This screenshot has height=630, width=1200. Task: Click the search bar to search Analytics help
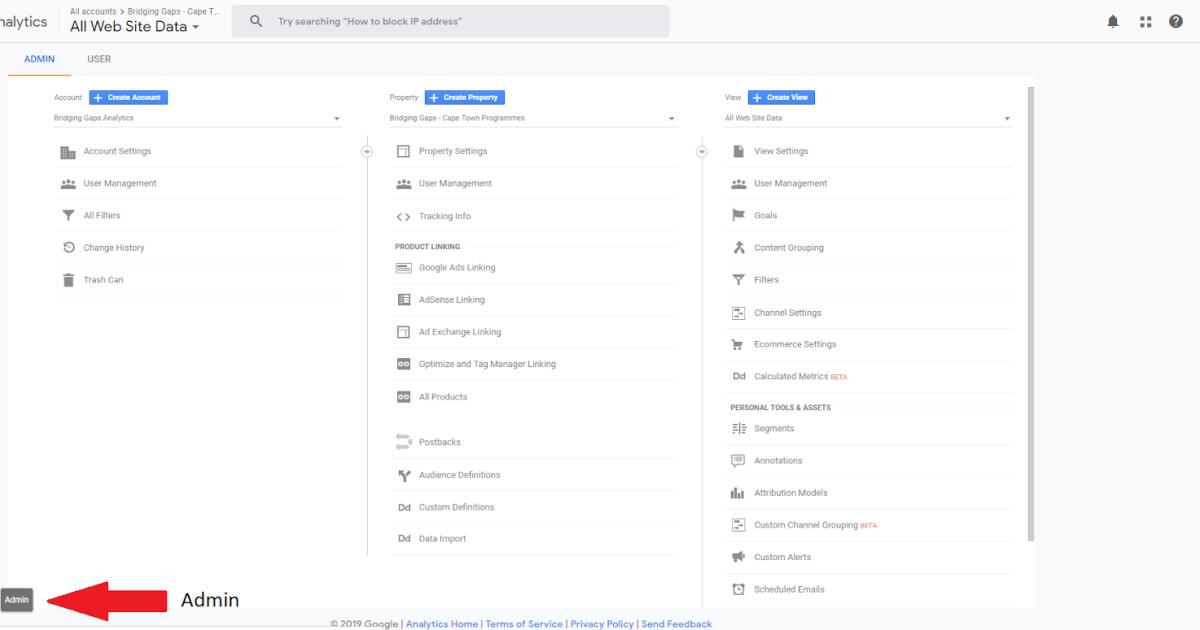[x=450, y=20]
